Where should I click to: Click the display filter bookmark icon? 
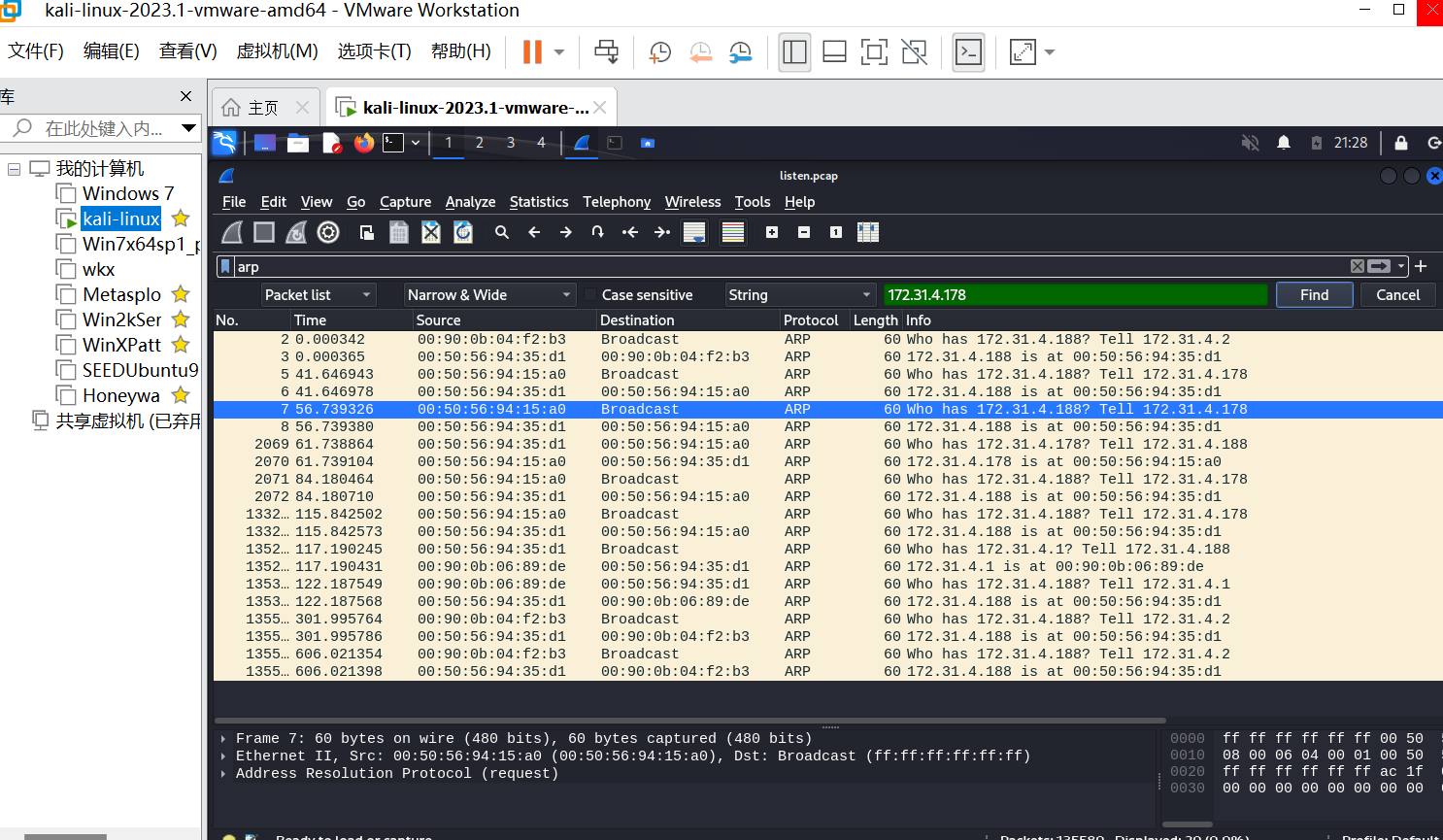225,266
